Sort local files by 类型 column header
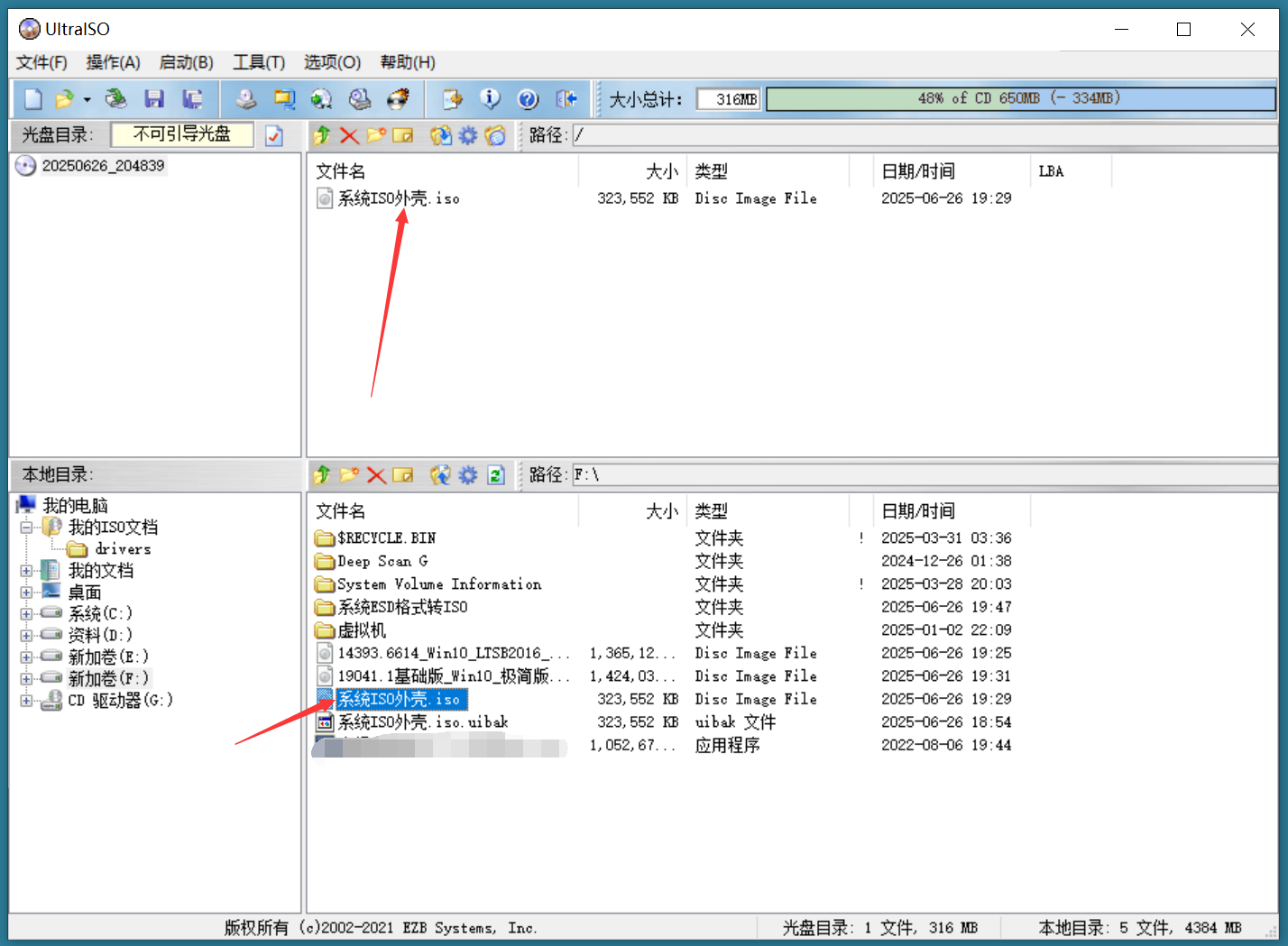1288x946 pixels. pyautogui.click(x=768, y=511)
